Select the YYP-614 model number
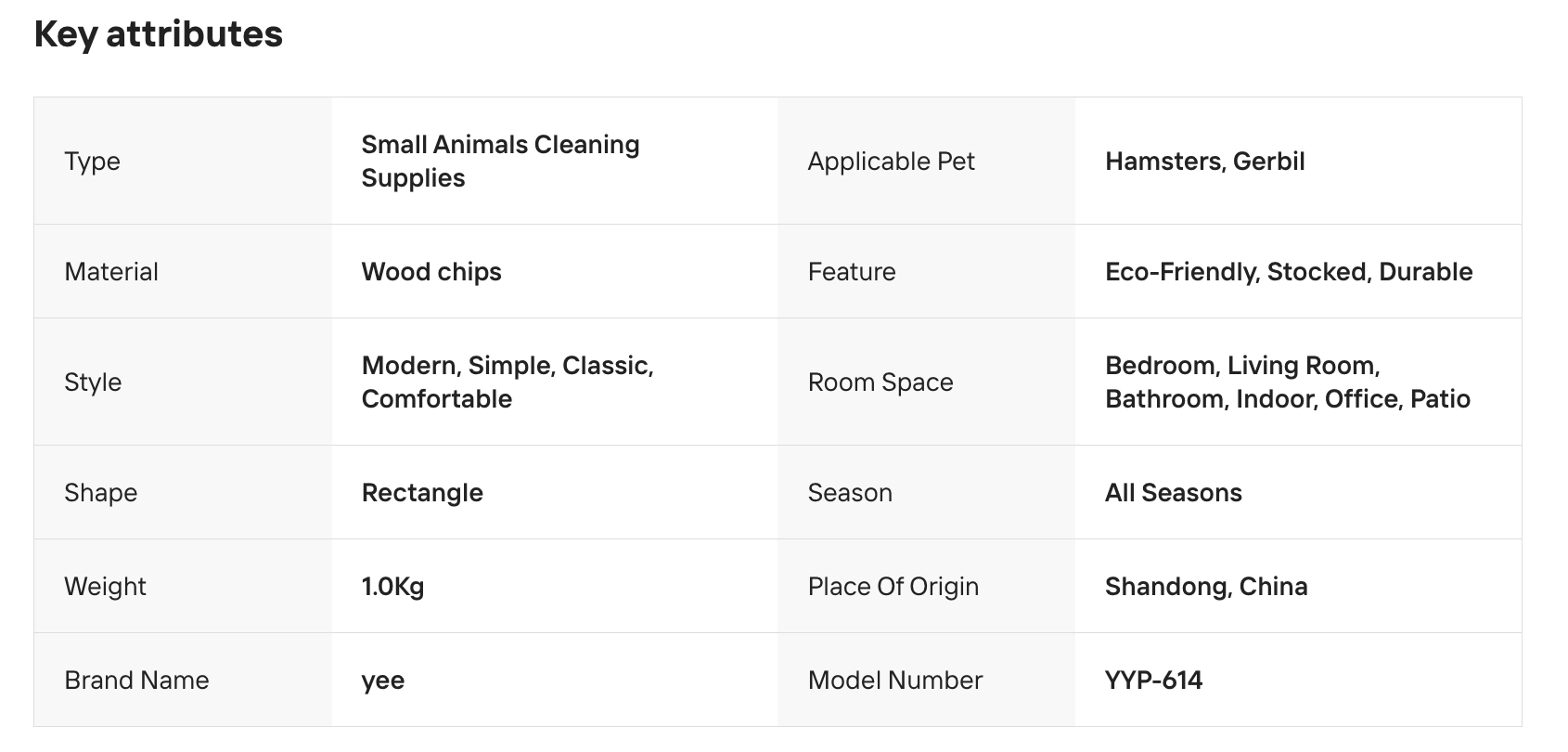 tap(1153, 680)
